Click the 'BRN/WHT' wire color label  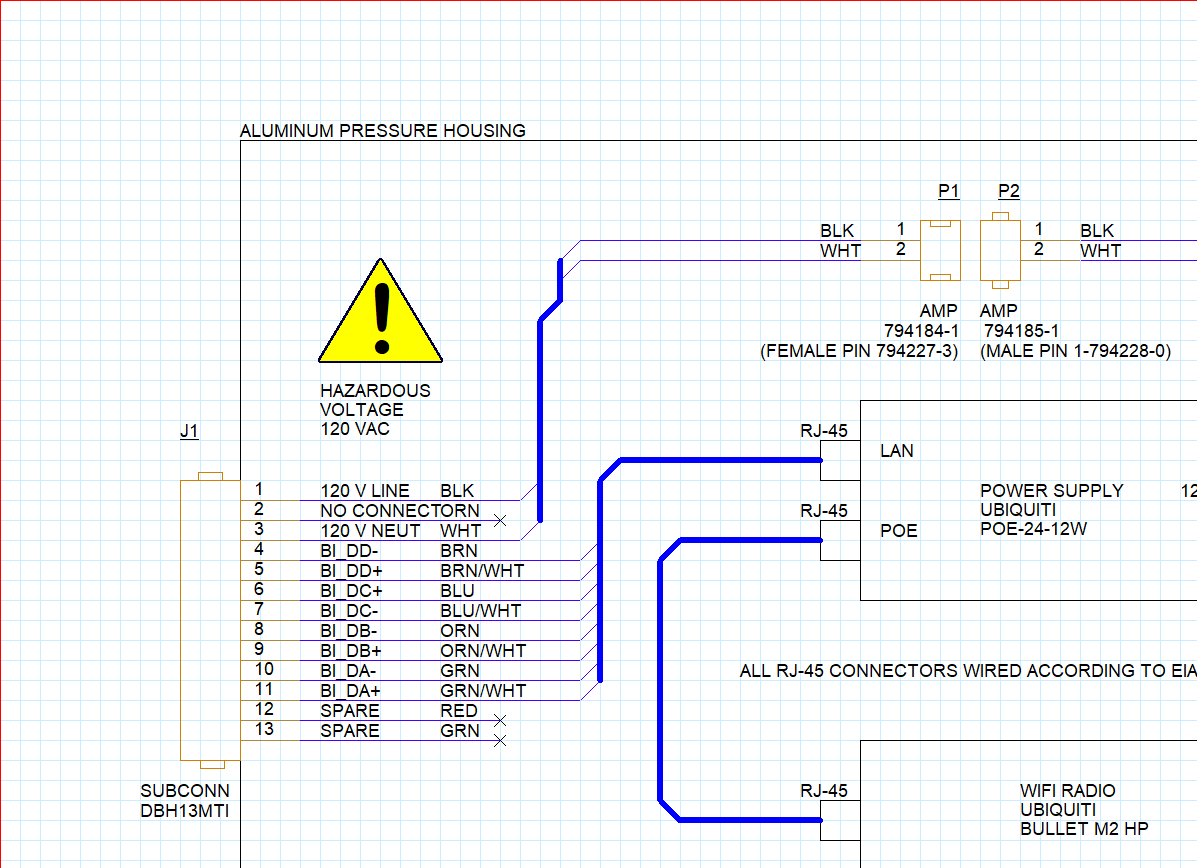482,570
